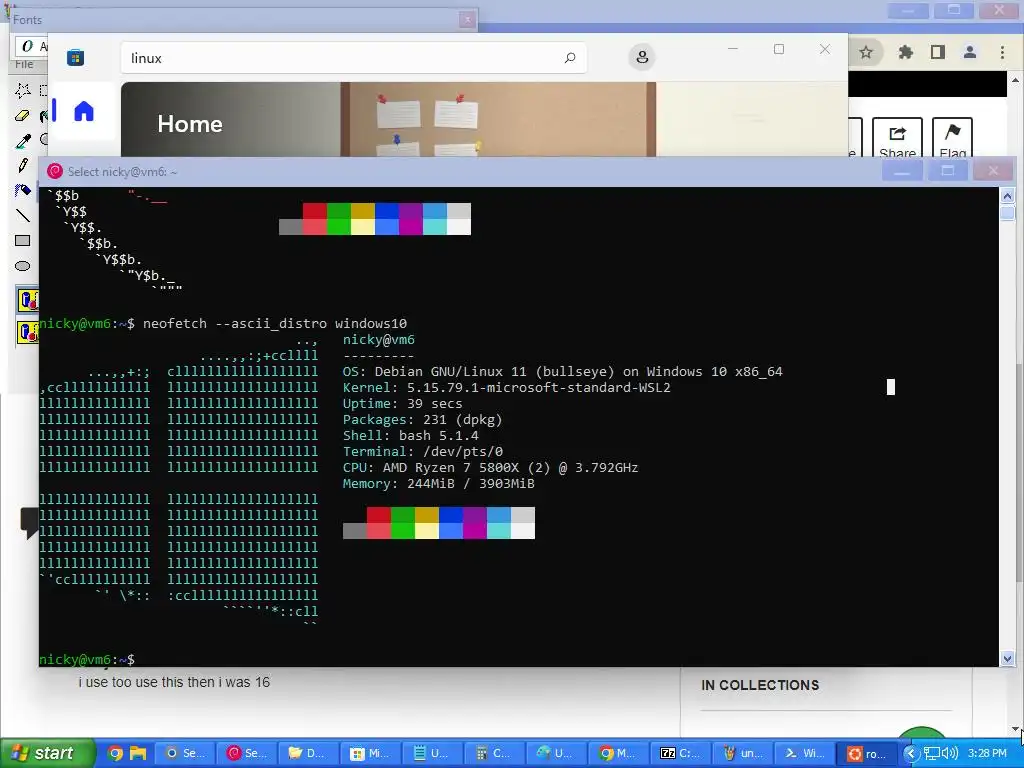This screenshot has width=1024, height=768.
Task: Click the volume speaker tray icon
Action: 950,753
